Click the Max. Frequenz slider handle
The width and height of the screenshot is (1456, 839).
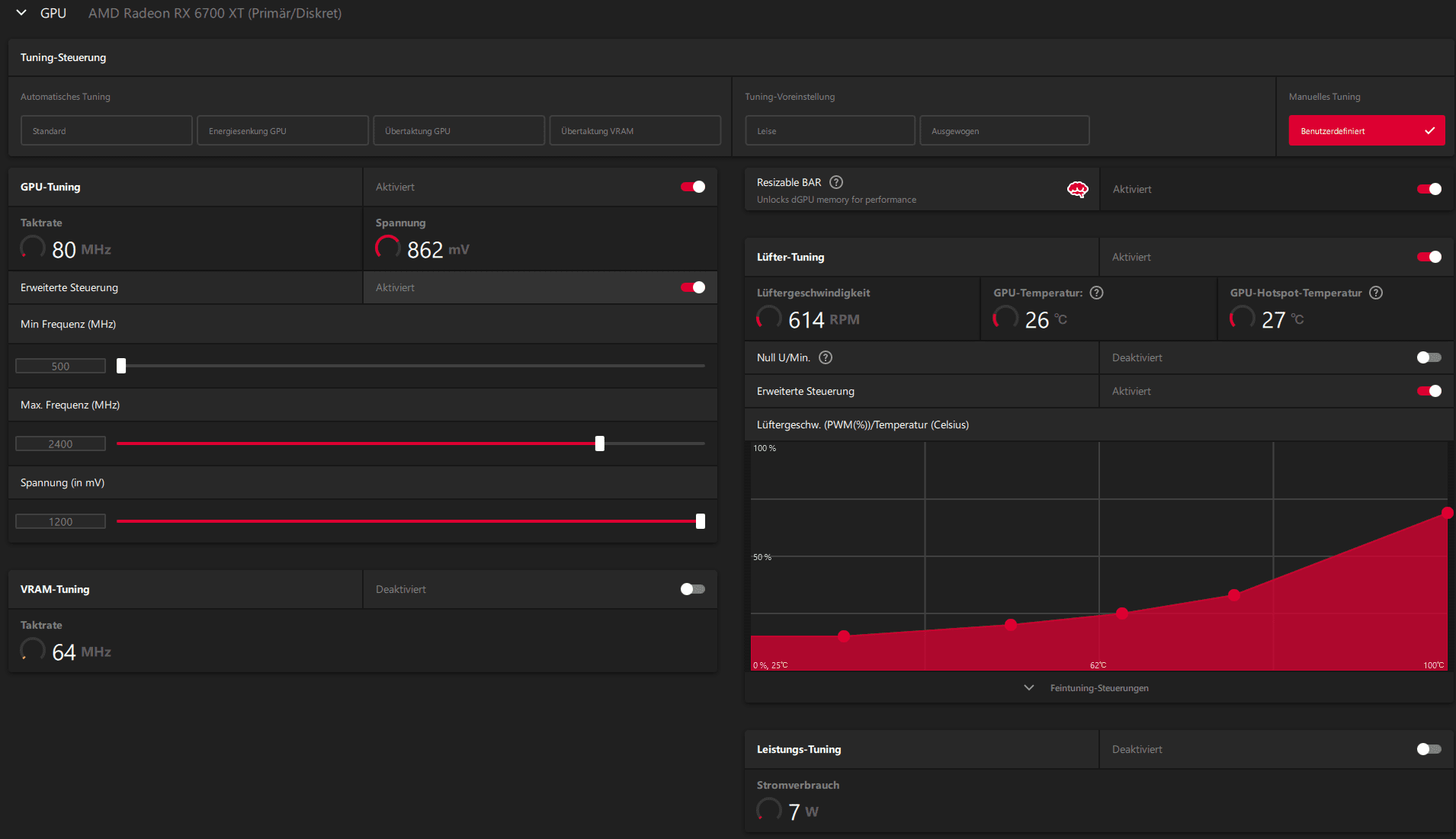(x=600, y=444)
